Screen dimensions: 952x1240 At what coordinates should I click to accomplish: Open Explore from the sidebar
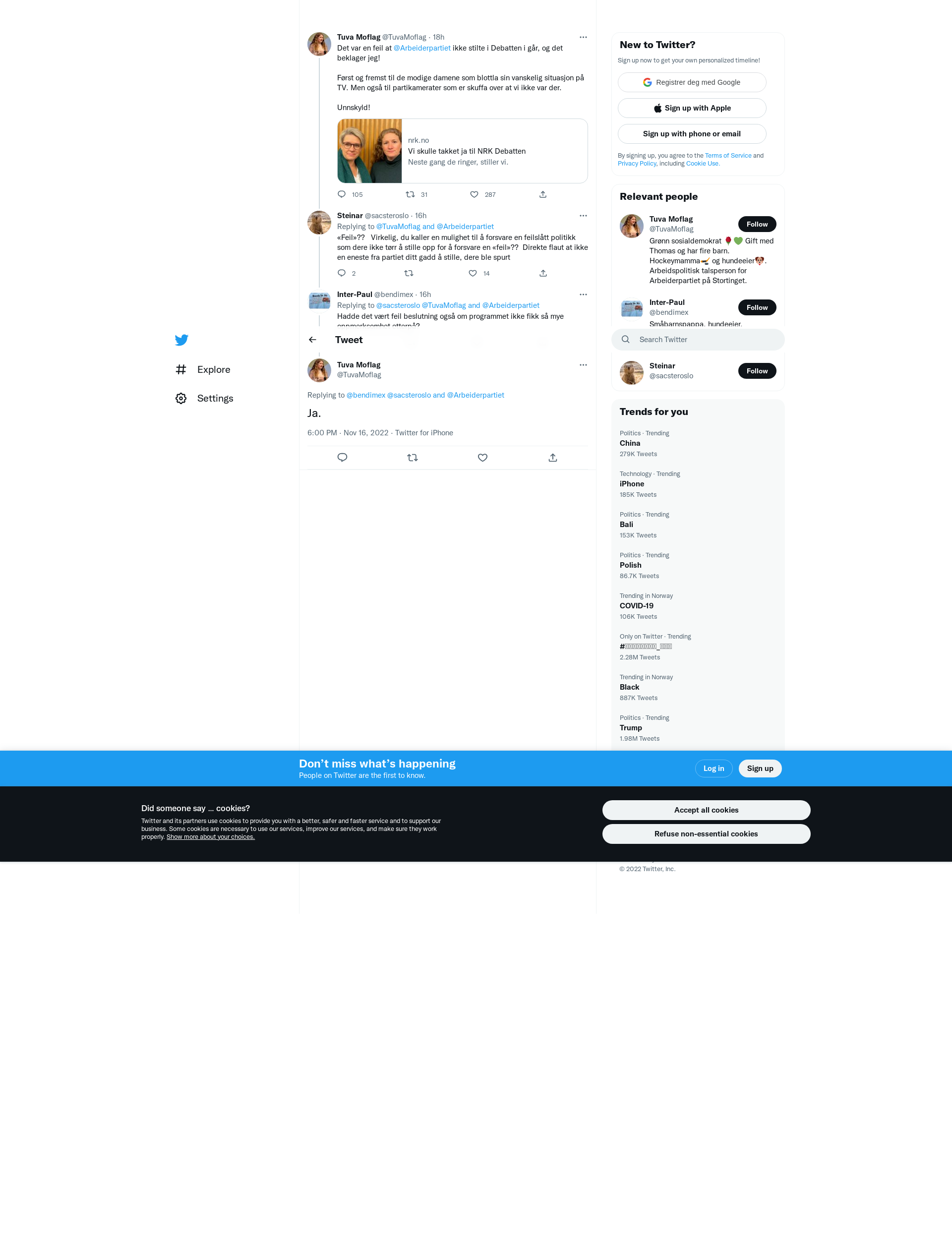(203, 369)
